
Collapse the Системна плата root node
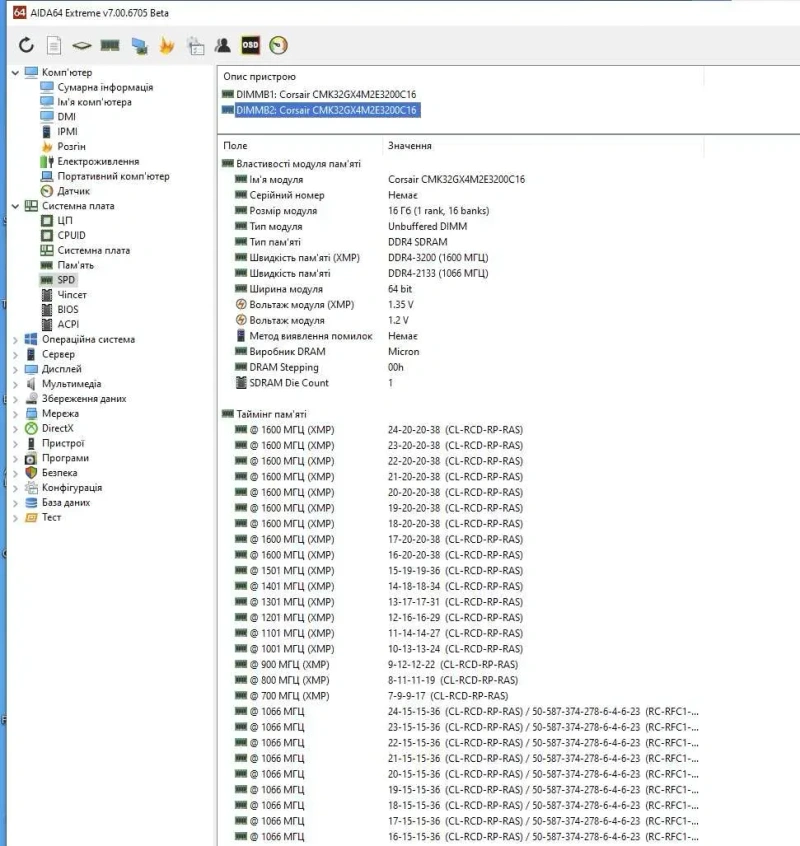point(15,206)
